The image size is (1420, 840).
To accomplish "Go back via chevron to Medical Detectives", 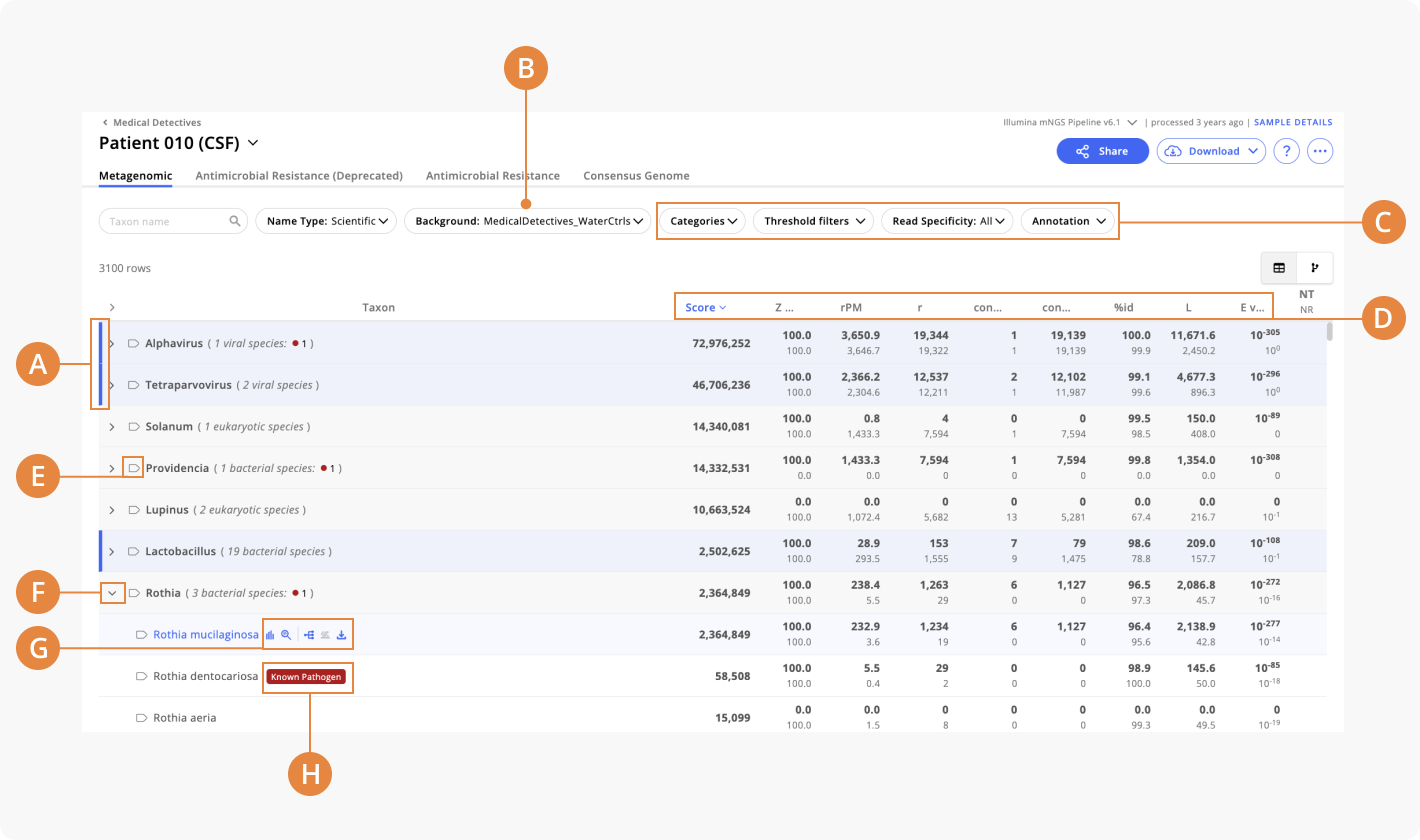I will click(x=104, y=122).
